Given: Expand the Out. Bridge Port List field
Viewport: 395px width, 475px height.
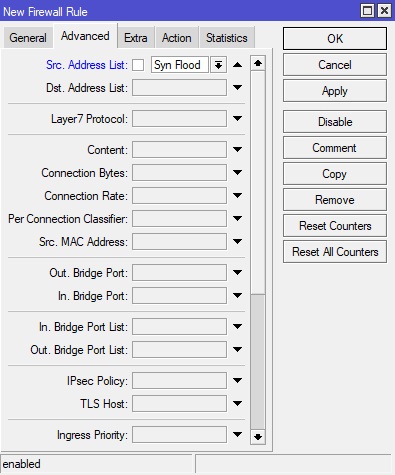Looking at the screenshot, I should pyautogui.click(x=237, y=349).
